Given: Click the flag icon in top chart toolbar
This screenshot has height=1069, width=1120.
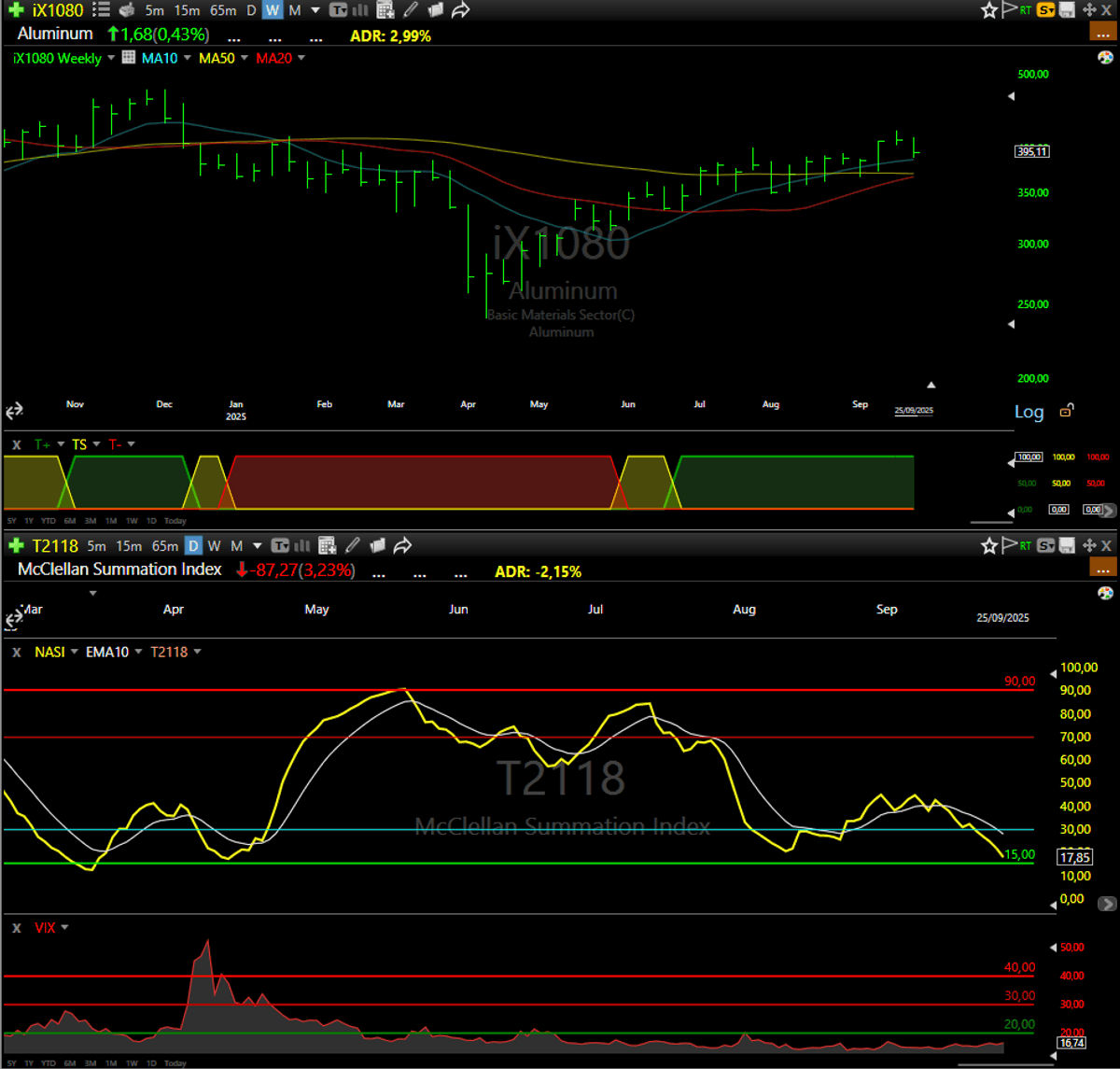Looking at the screenshot, I should point(1008,11).
